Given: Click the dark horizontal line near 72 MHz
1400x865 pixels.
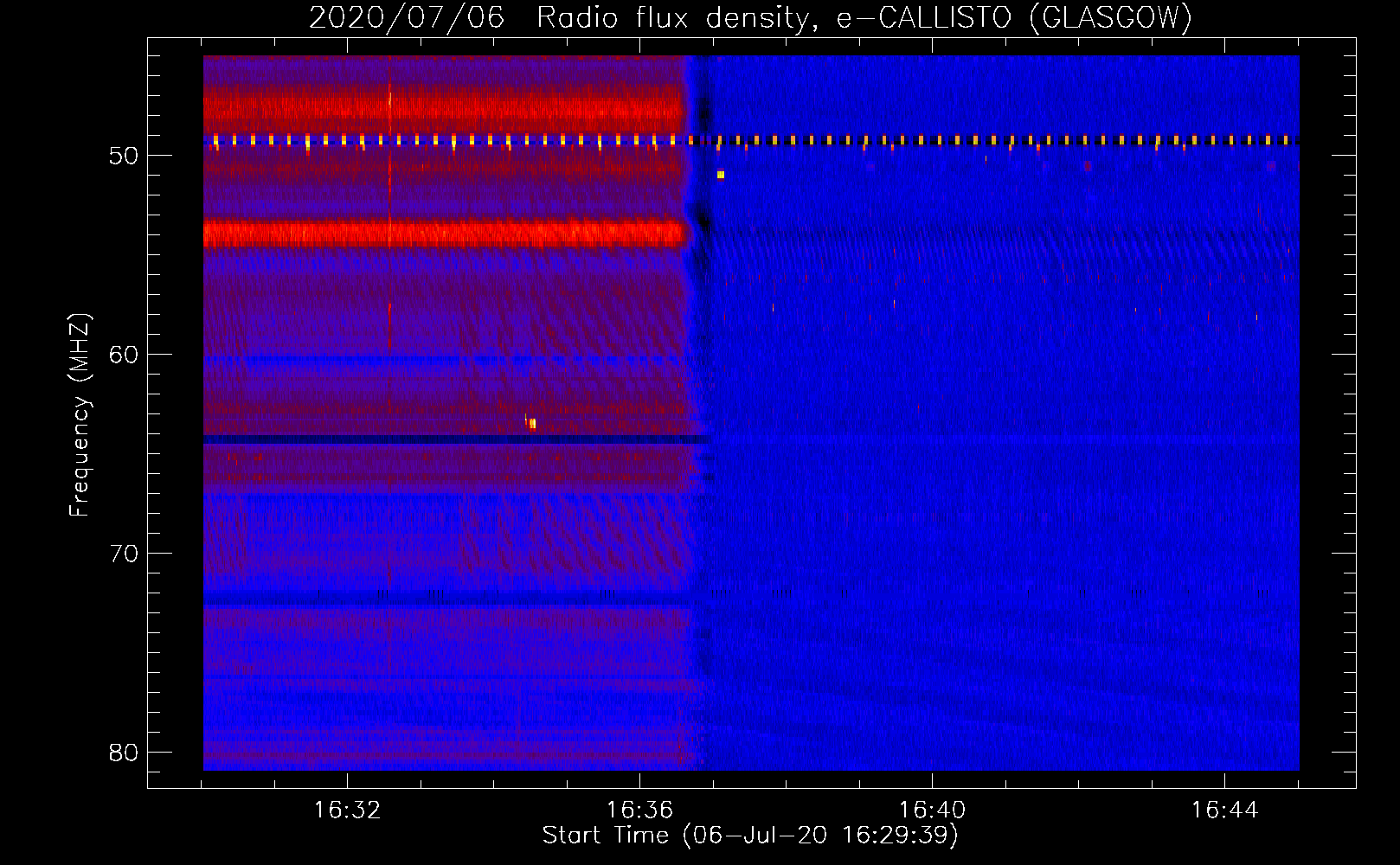Looking at the screenshot, I should (441, 598).
